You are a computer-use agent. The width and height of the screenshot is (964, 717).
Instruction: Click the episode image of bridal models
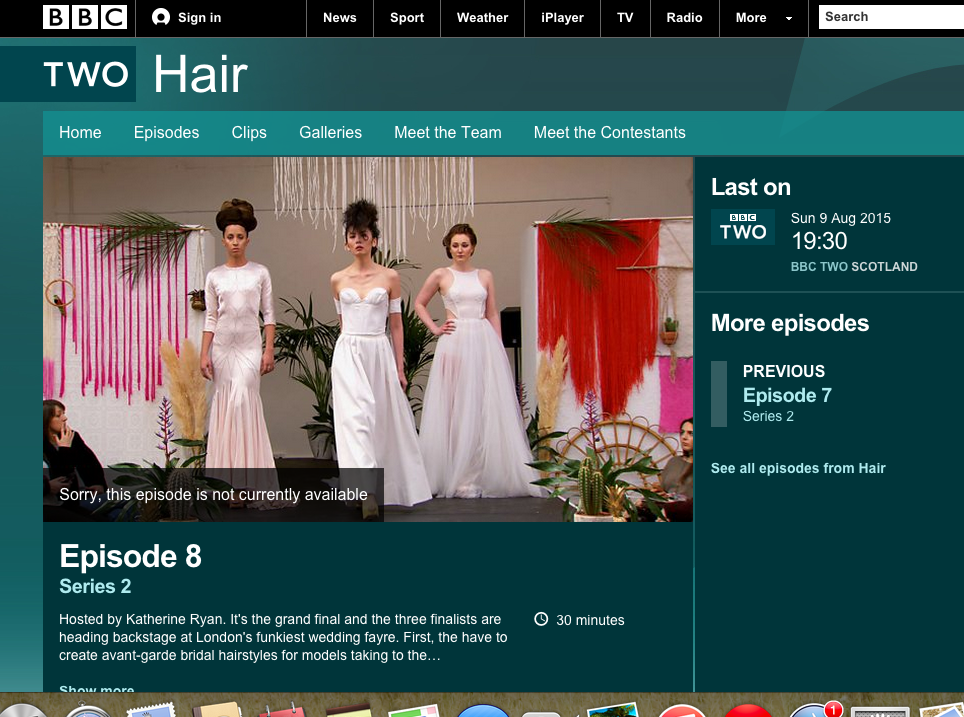click(x=368, y=339)
